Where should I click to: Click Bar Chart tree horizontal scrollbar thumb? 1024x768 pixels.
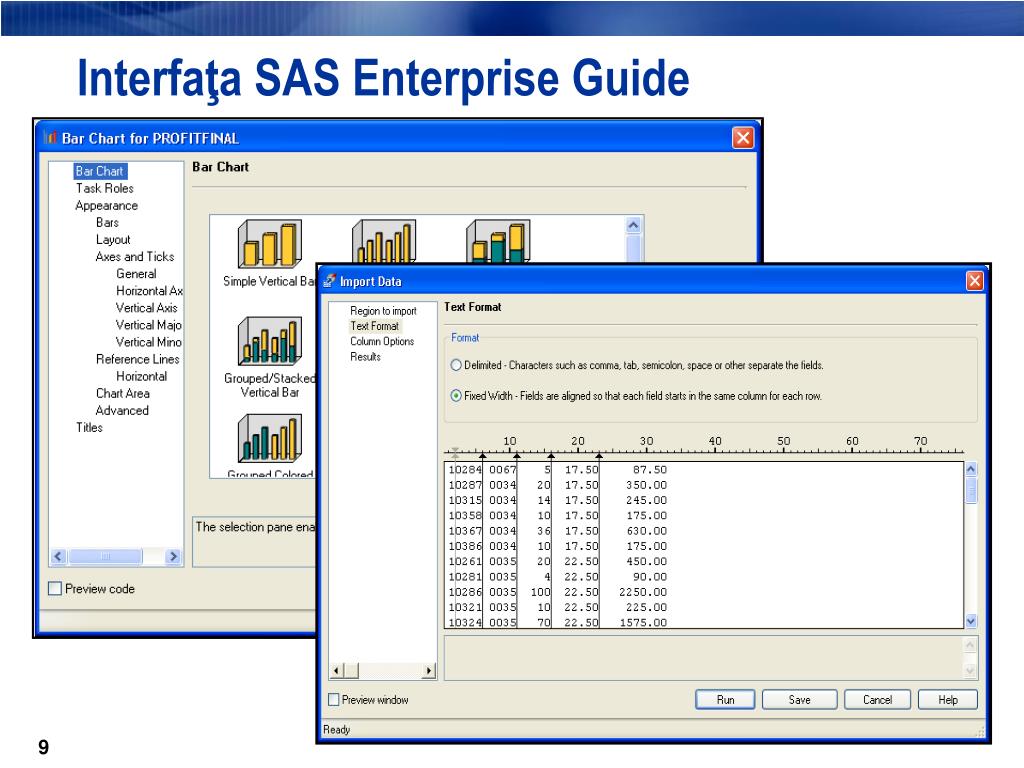click(x=105, y=556)
